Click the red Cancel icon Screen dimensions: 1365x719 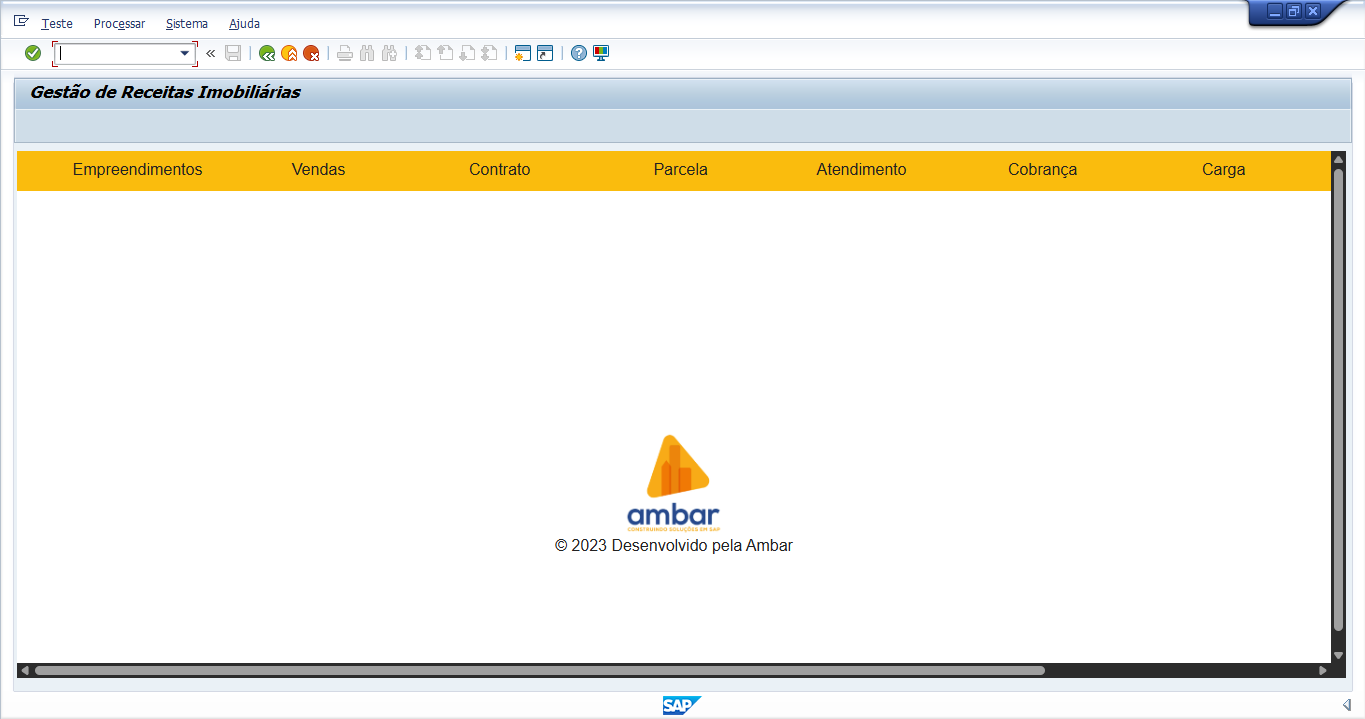312,53
